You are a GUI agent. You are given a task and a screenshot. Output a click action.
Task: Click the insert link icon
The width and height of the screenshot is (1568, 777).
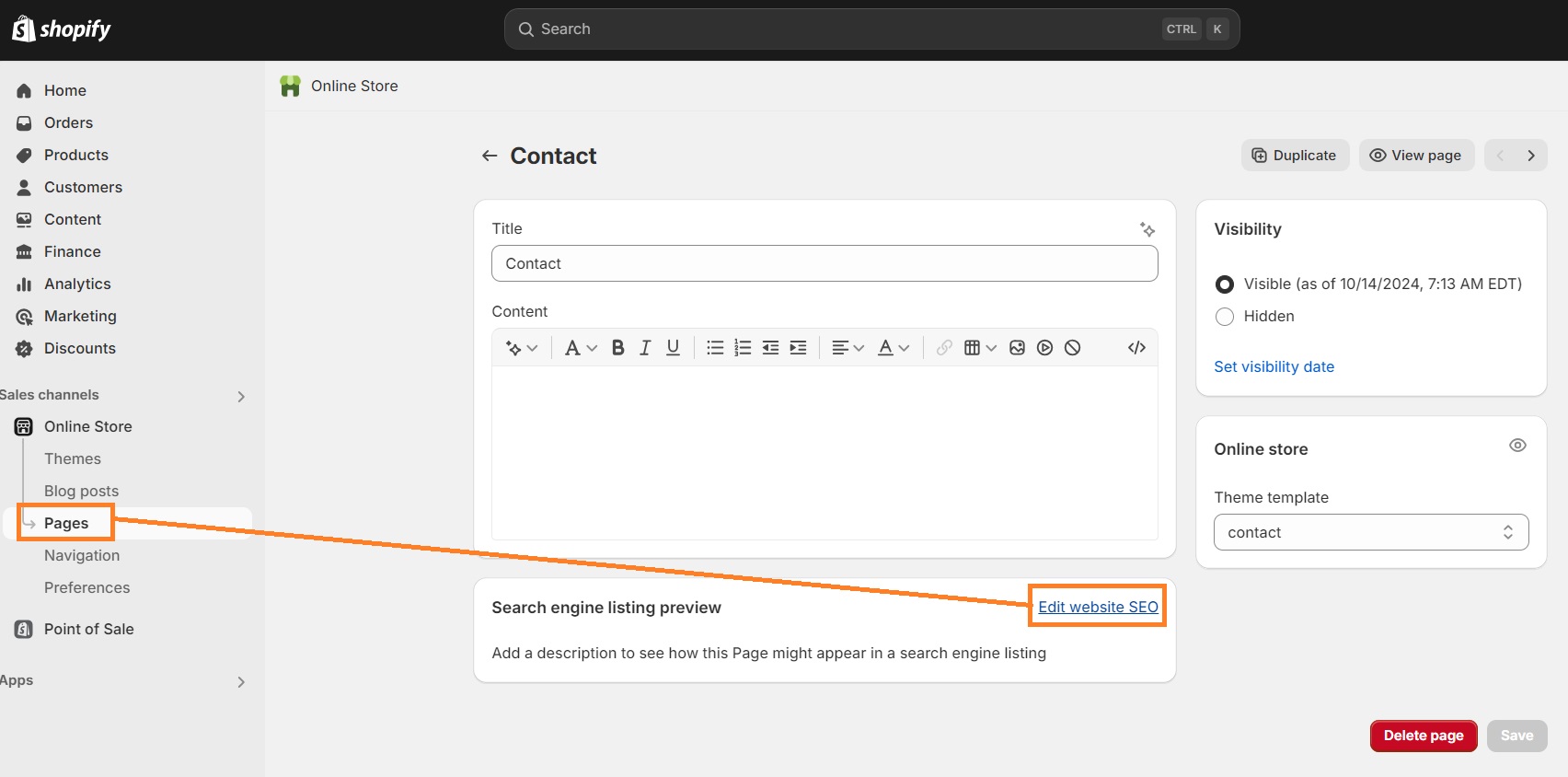tap(944, 348)
